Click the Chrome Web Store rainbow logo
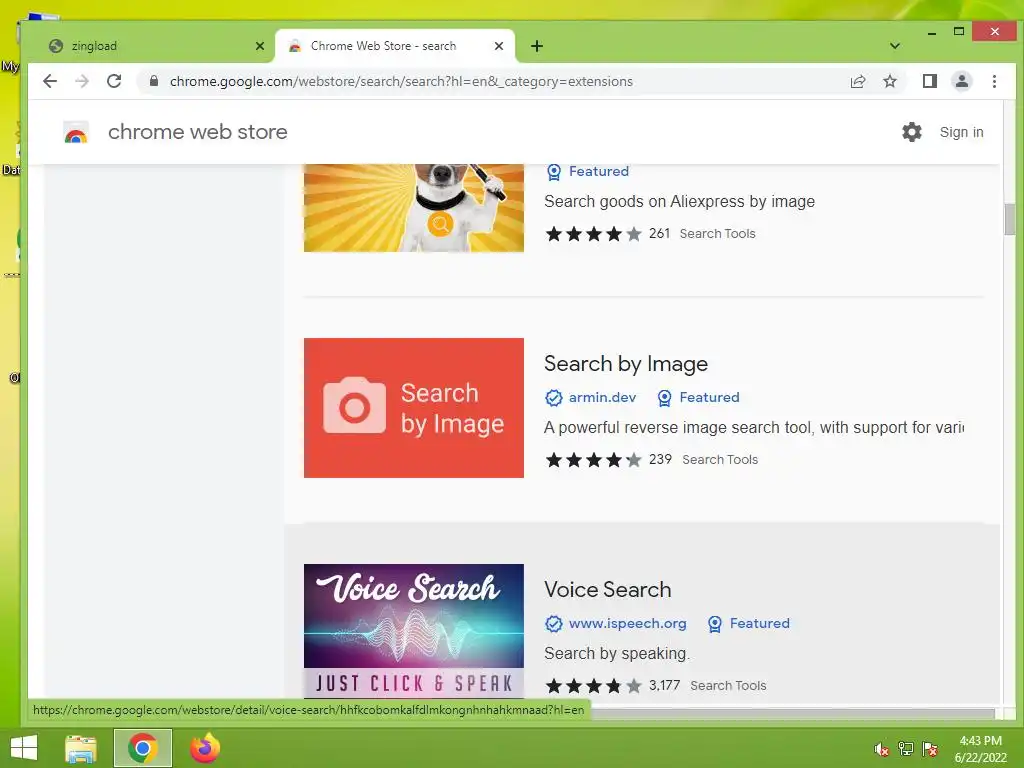Image resolution: width=1024 pixels, height=768 pixels. pyautogui.click(x=76, y=133)
